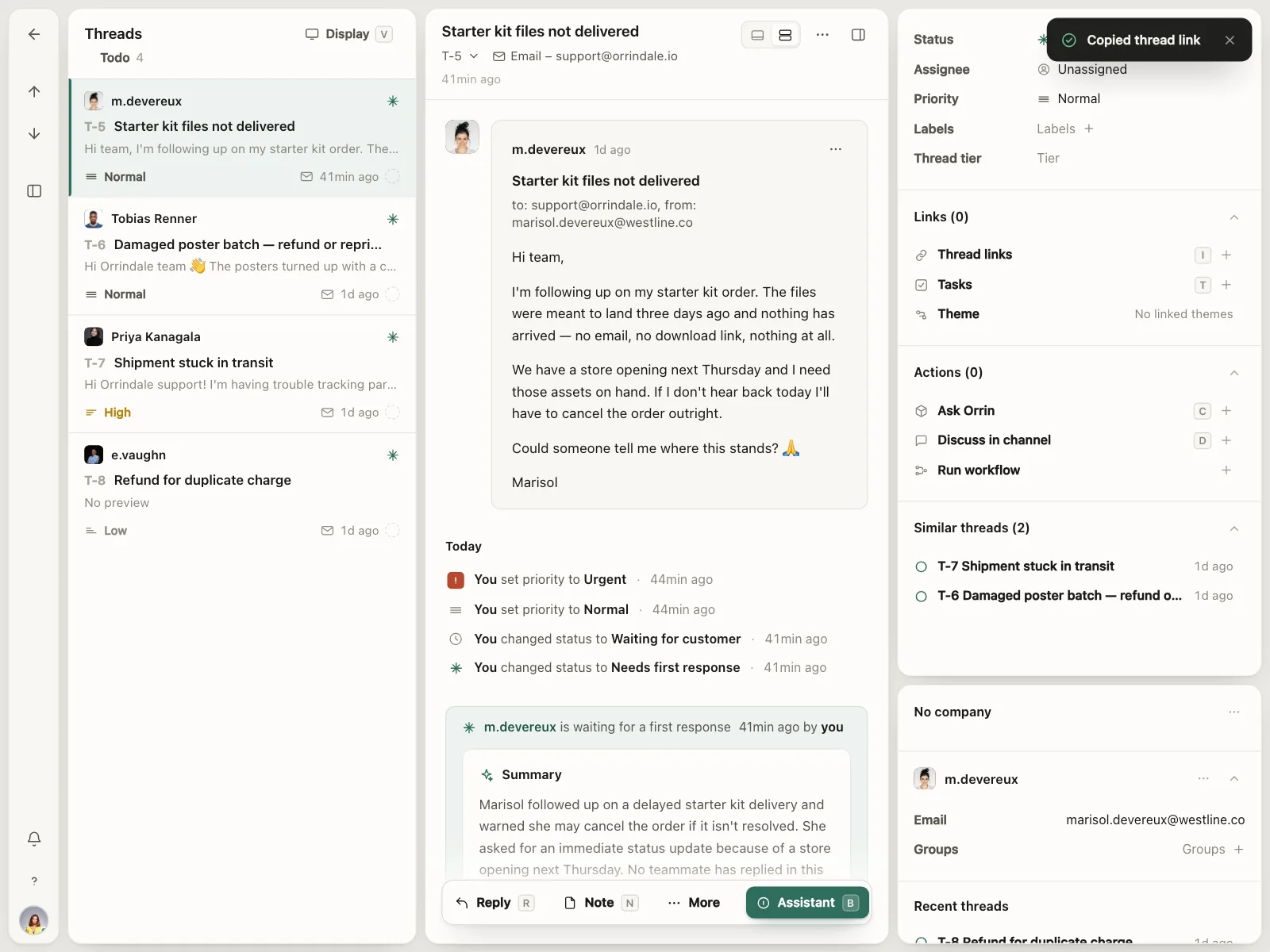This screenshot has width=1270, height=952.
Task: Click Email – support@orrindale.io channel label
Action: pos(586,56)
